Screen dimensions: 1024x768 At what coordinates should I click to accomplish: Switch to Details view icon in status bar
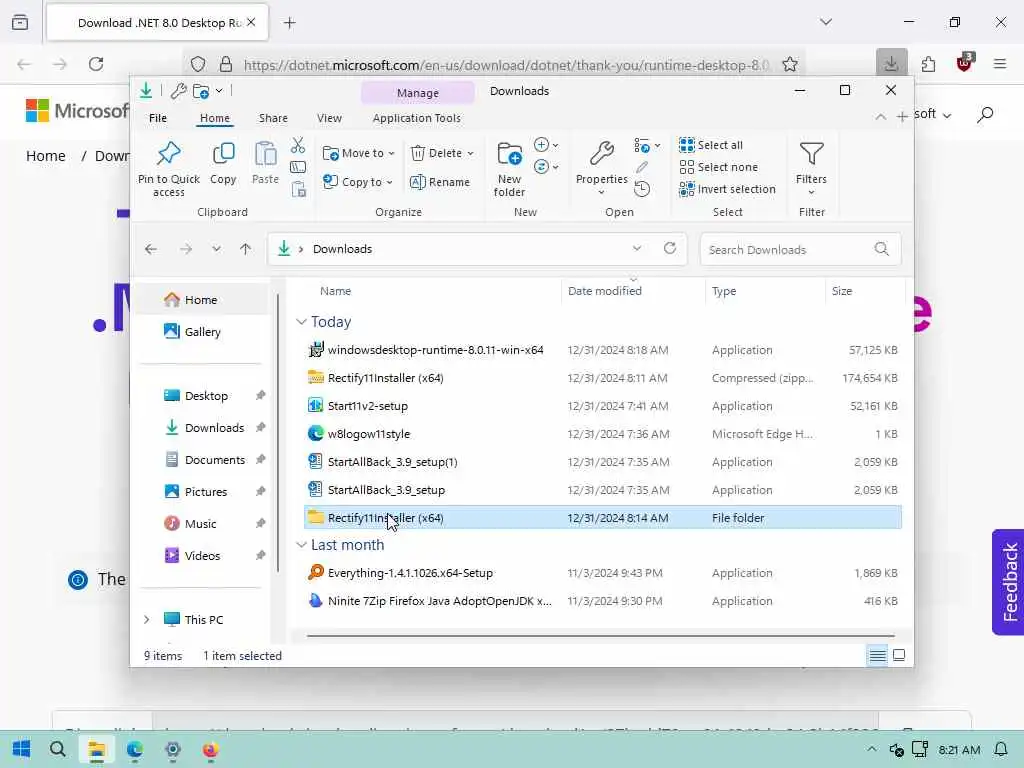[x=878, y=655]
